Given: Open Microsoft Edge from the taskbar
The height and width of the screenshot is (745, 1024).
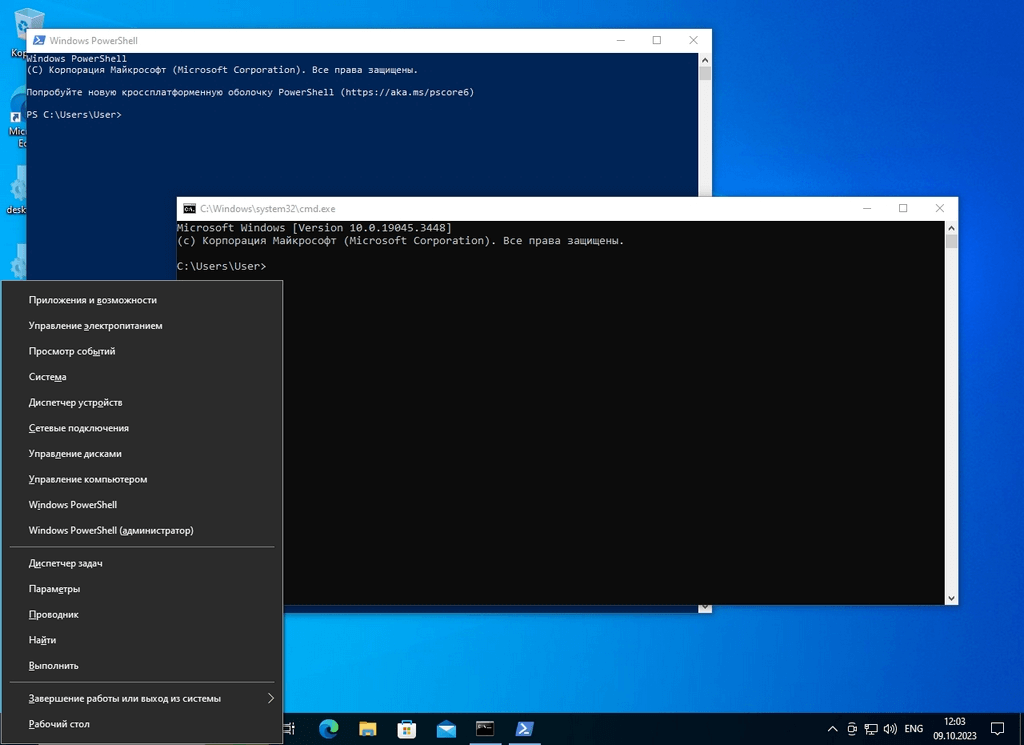Looking at the screenshot, I should point(328,729).
